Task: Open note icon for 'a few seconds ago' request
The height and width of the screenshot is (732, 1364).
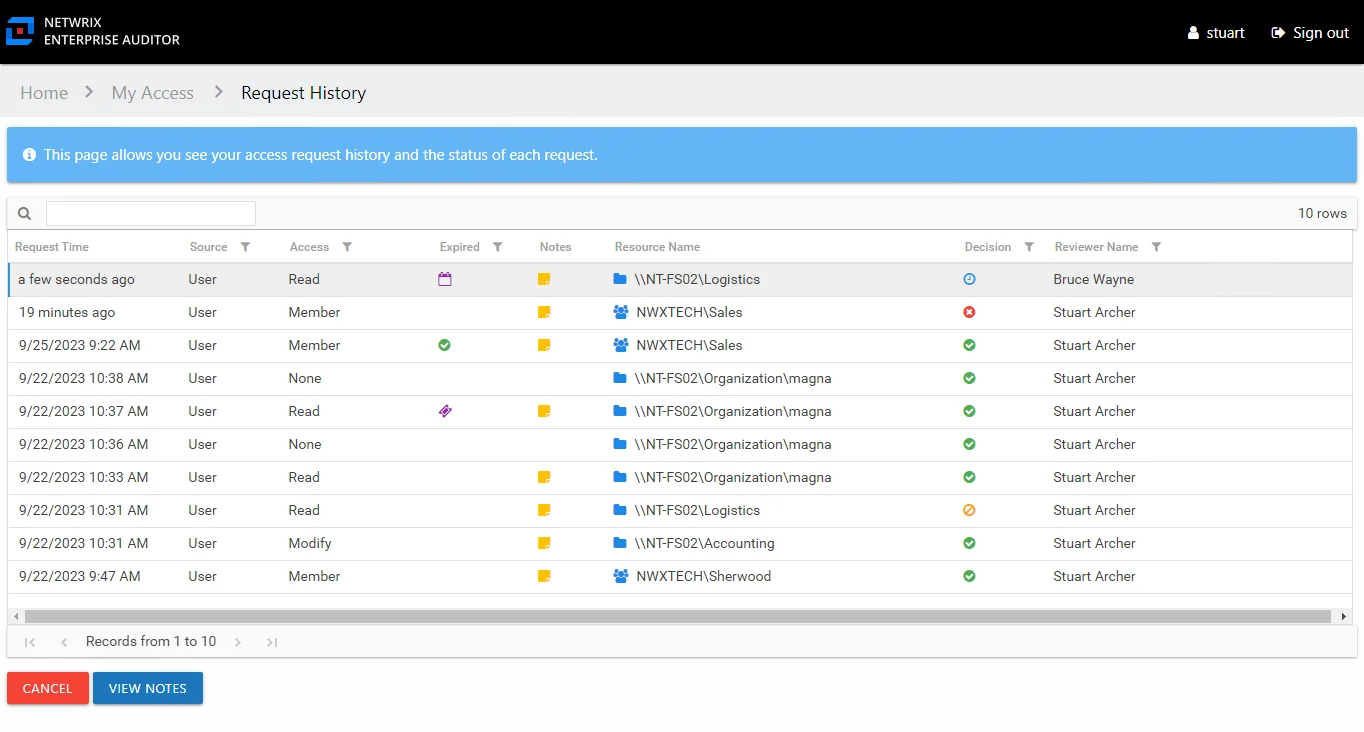Action: (544, 280)
